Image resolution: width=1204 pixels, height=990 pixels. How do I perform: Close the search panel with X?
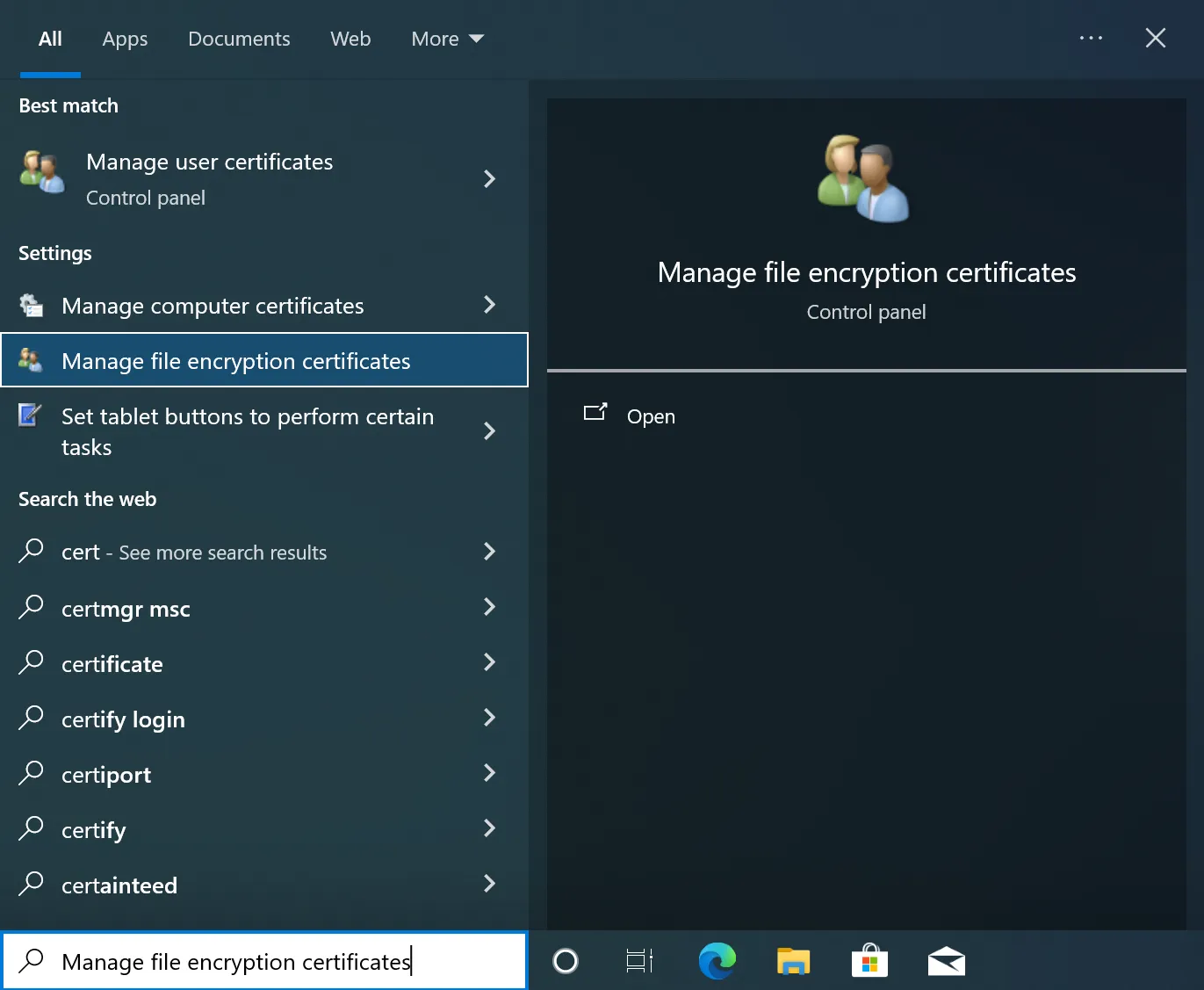pos(1156,38)
